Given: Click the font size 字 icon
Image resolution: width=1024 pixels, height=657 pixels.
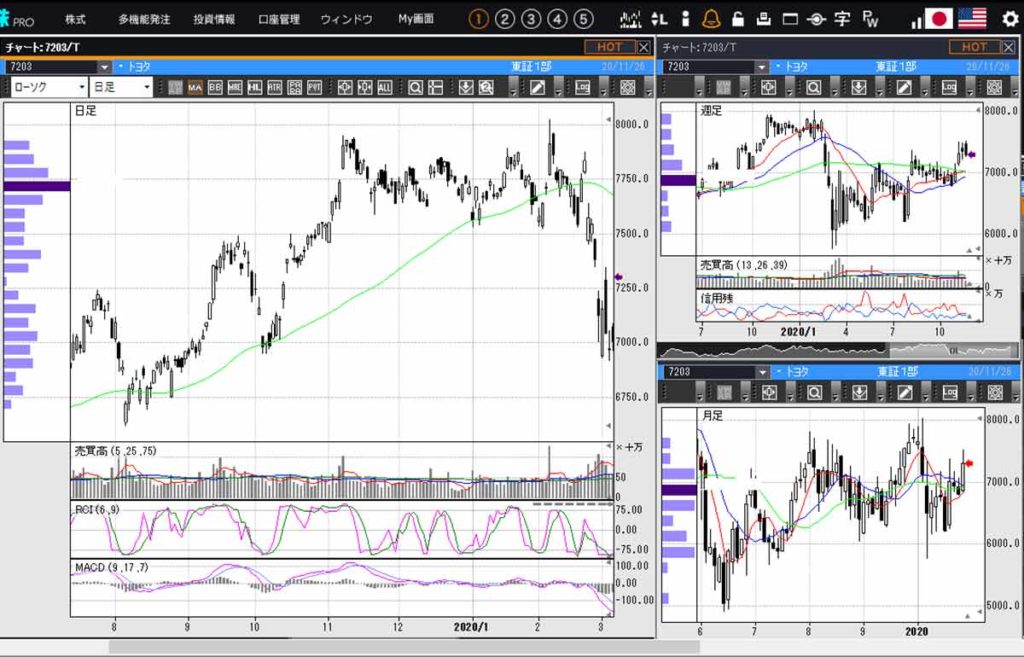Looking at the screenshot, I should click(x=843, y=19).
